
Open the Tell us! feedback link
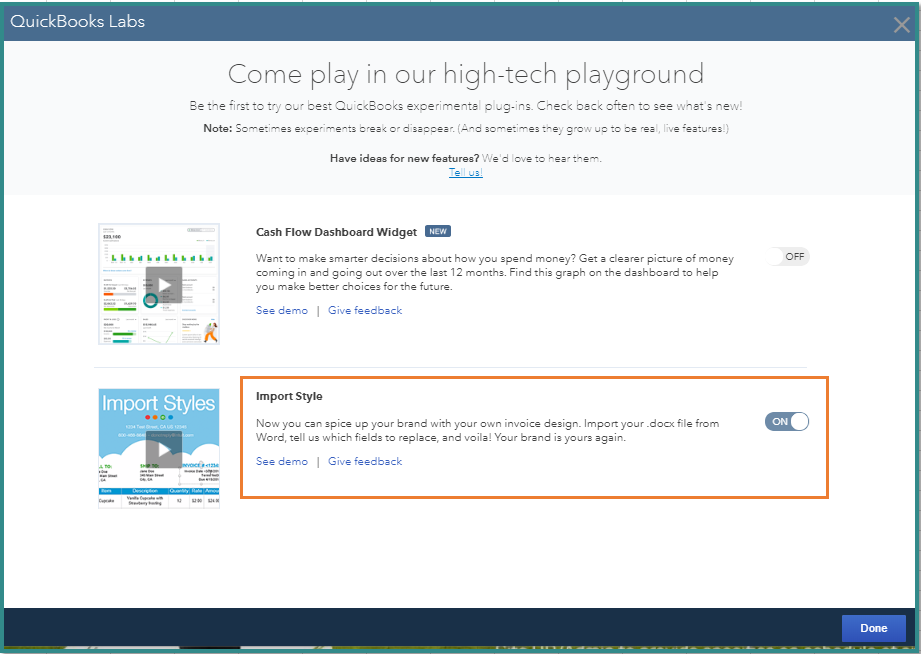(x=466, y=172)
